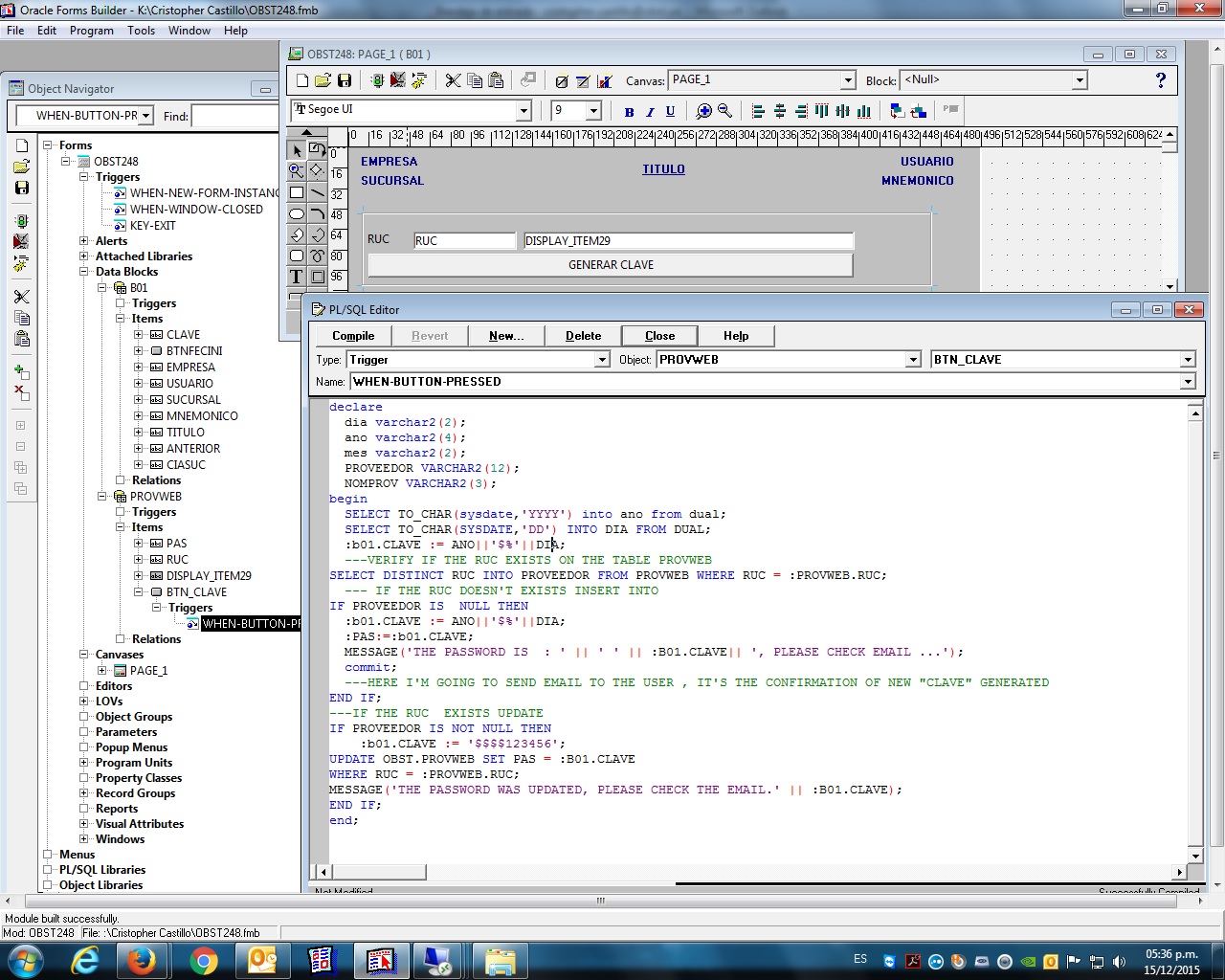
Task: Open the Program menu
Action: point(92,31)
